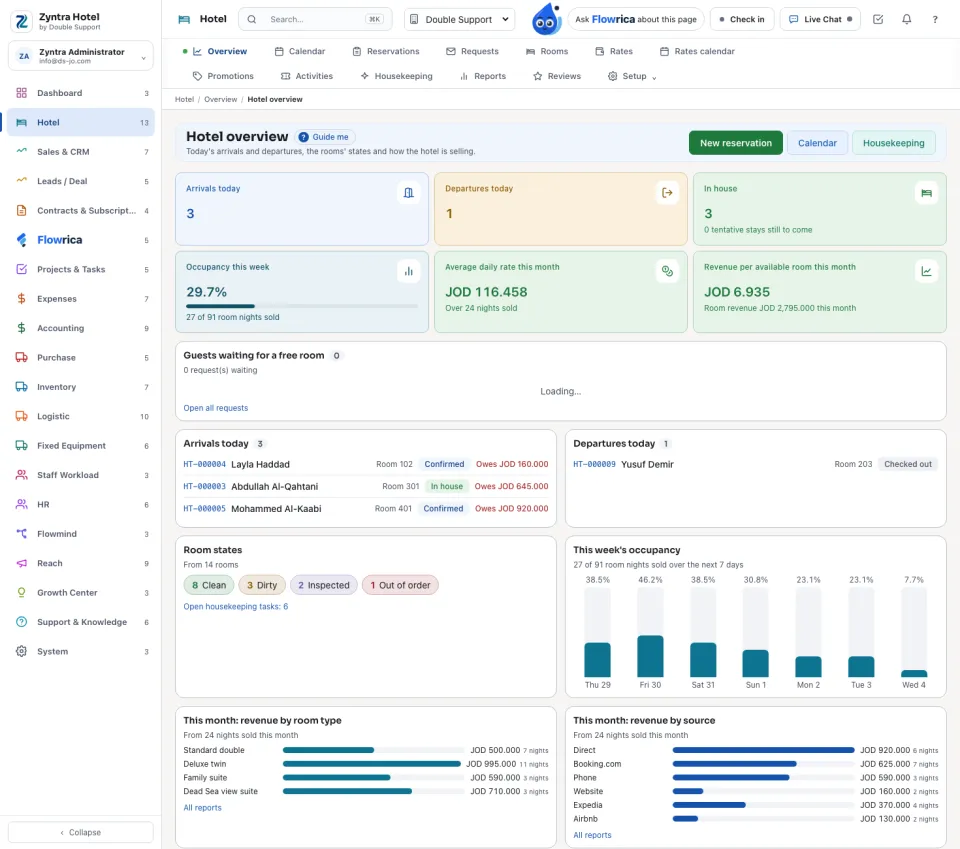Open all requests link
This screenshot has height=849, width=960.
click(x=216, y=408)
